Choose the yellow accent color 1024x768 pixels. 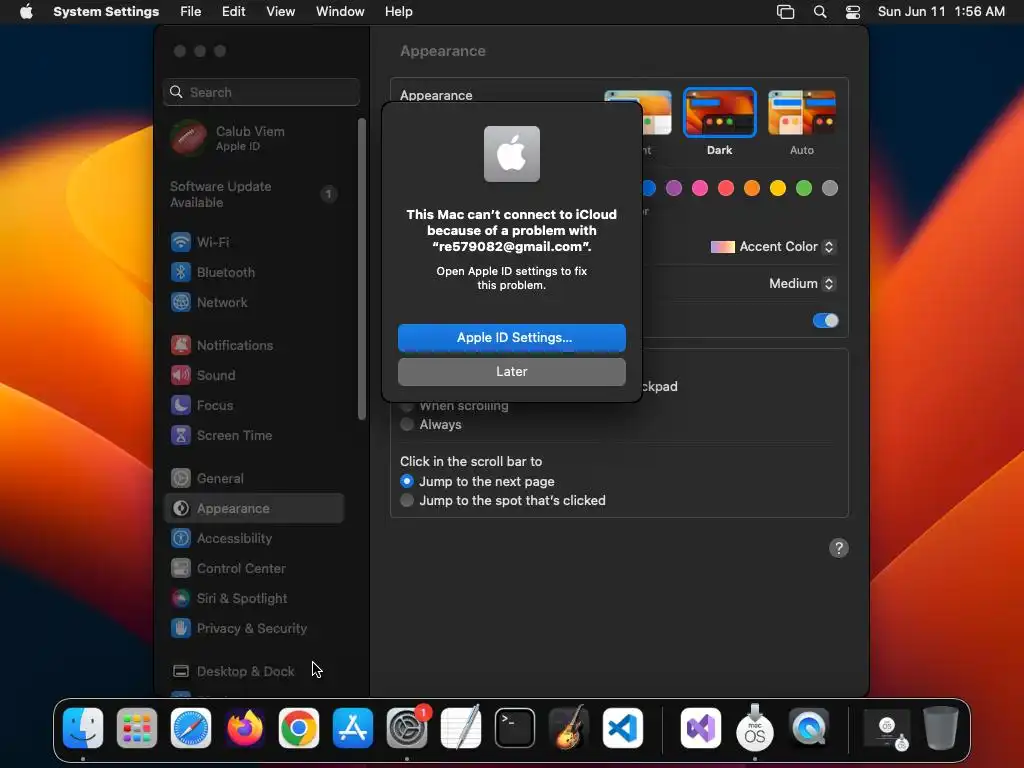pyautogui.click(x=777, y=189)
